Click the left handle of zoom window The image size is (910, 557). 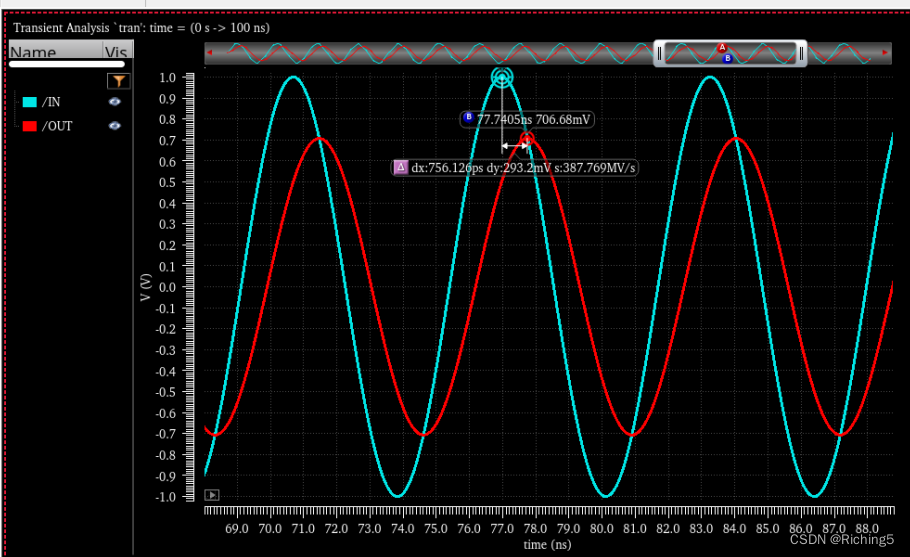point(659,53)
